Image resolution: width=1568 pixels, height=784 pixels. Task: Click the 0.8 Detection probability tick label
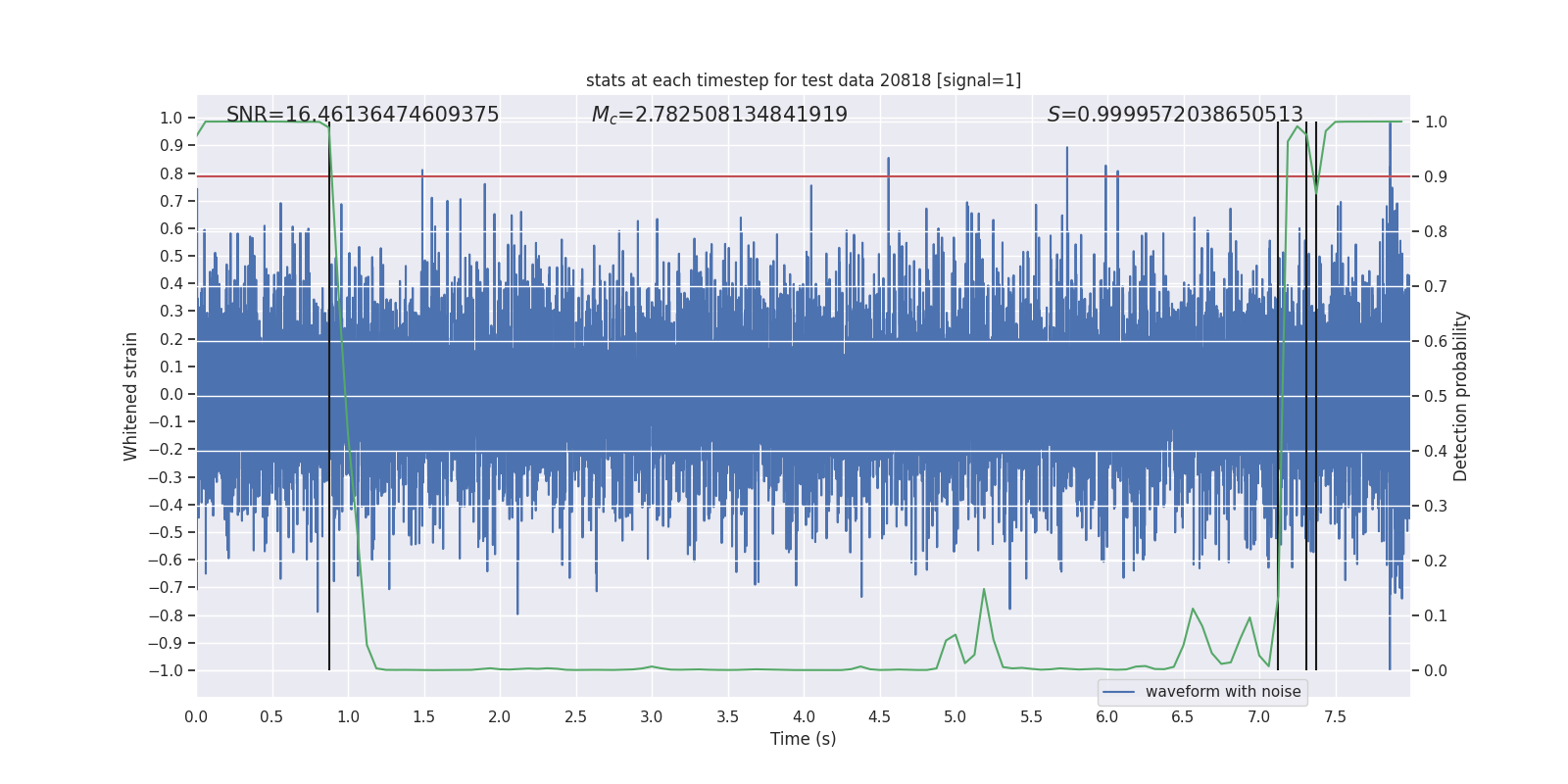coord(1436,231)
